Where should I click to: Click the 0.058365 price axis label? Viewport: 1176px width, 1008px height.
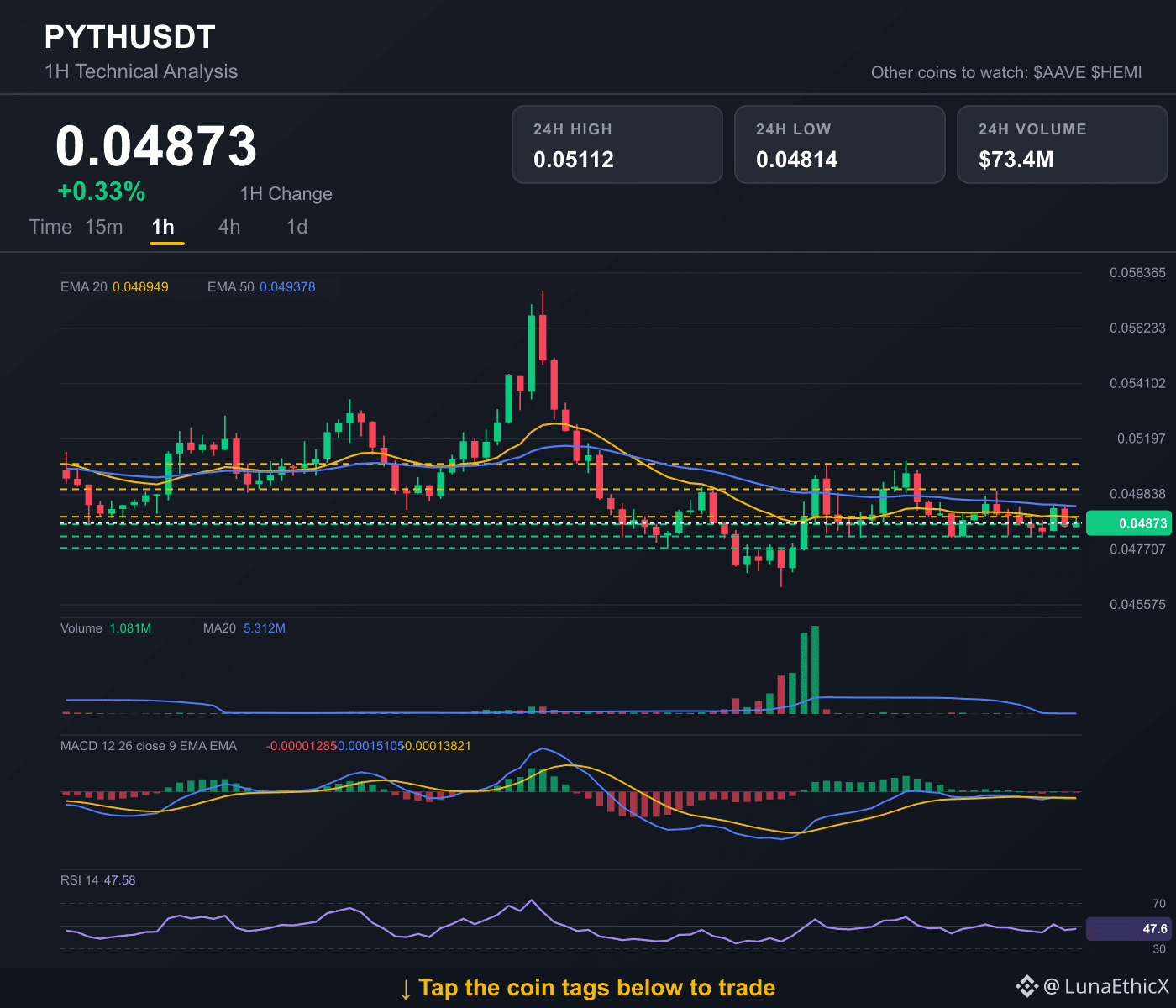1137,273
